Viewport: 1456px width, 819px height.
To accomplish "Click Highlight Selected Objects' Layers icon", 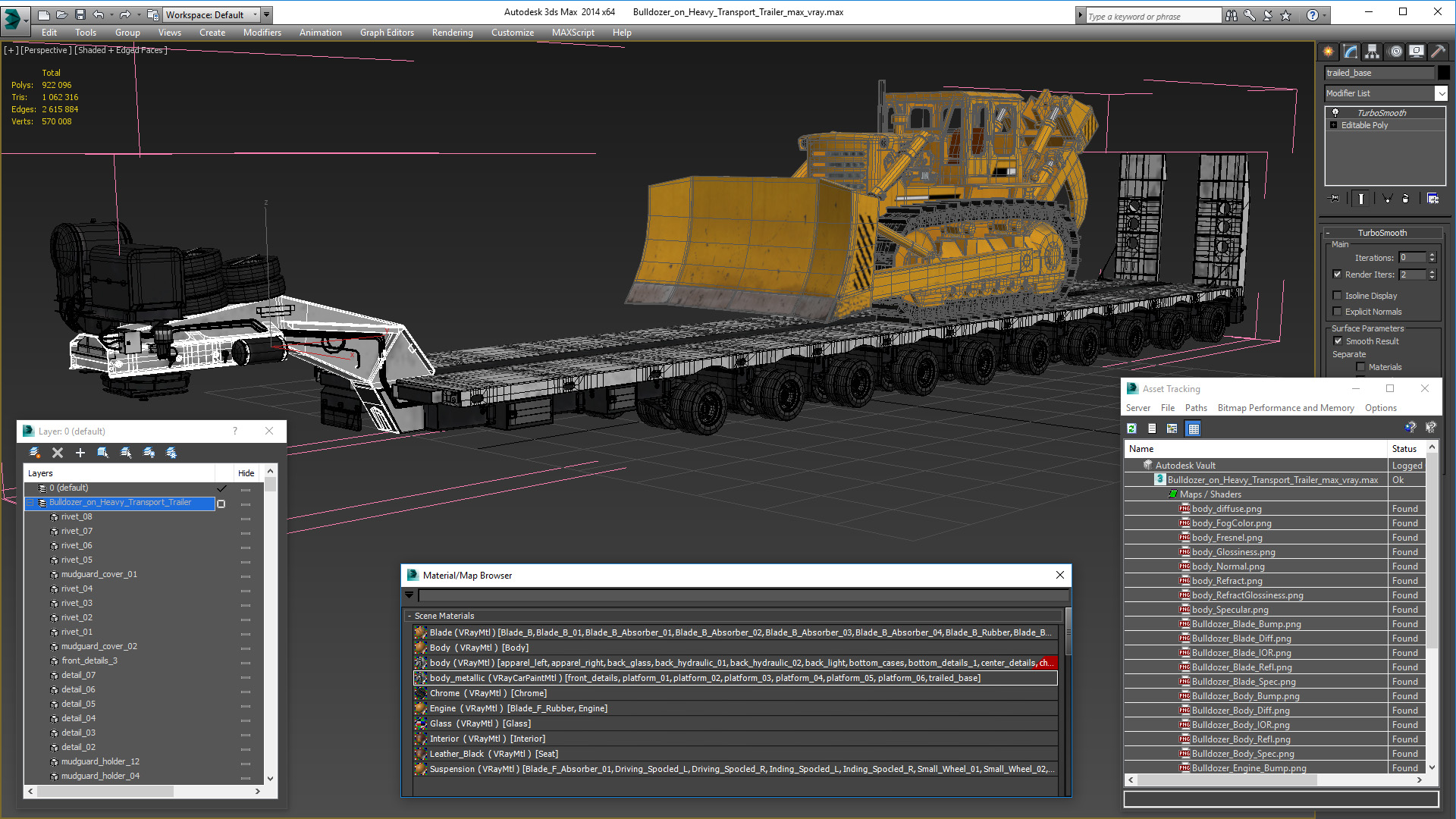I will tap(126, 453).
